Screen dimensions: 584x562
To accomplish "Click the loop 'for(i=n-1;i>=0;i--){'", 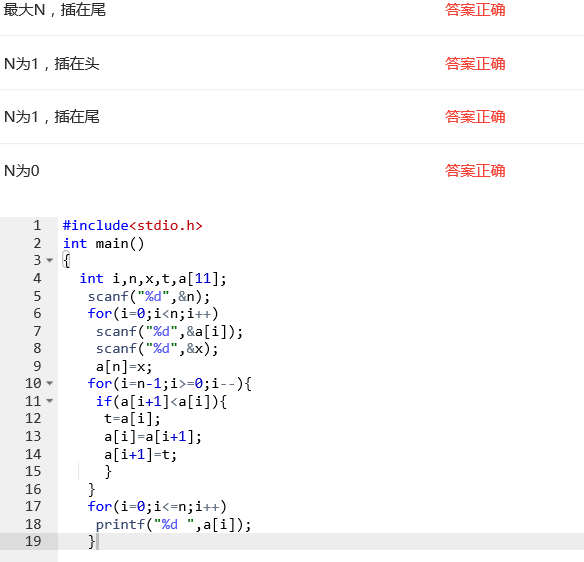I will tap(169, 384).
